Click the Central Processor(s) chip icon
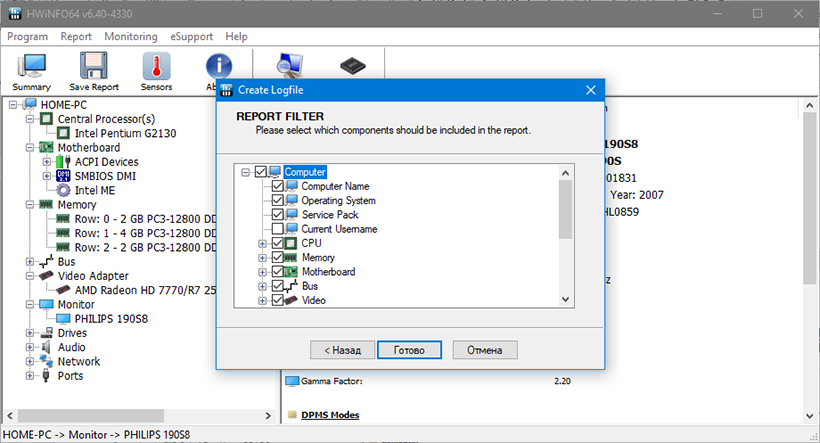This screenshot has height=443, width=820. pos(47,119)
